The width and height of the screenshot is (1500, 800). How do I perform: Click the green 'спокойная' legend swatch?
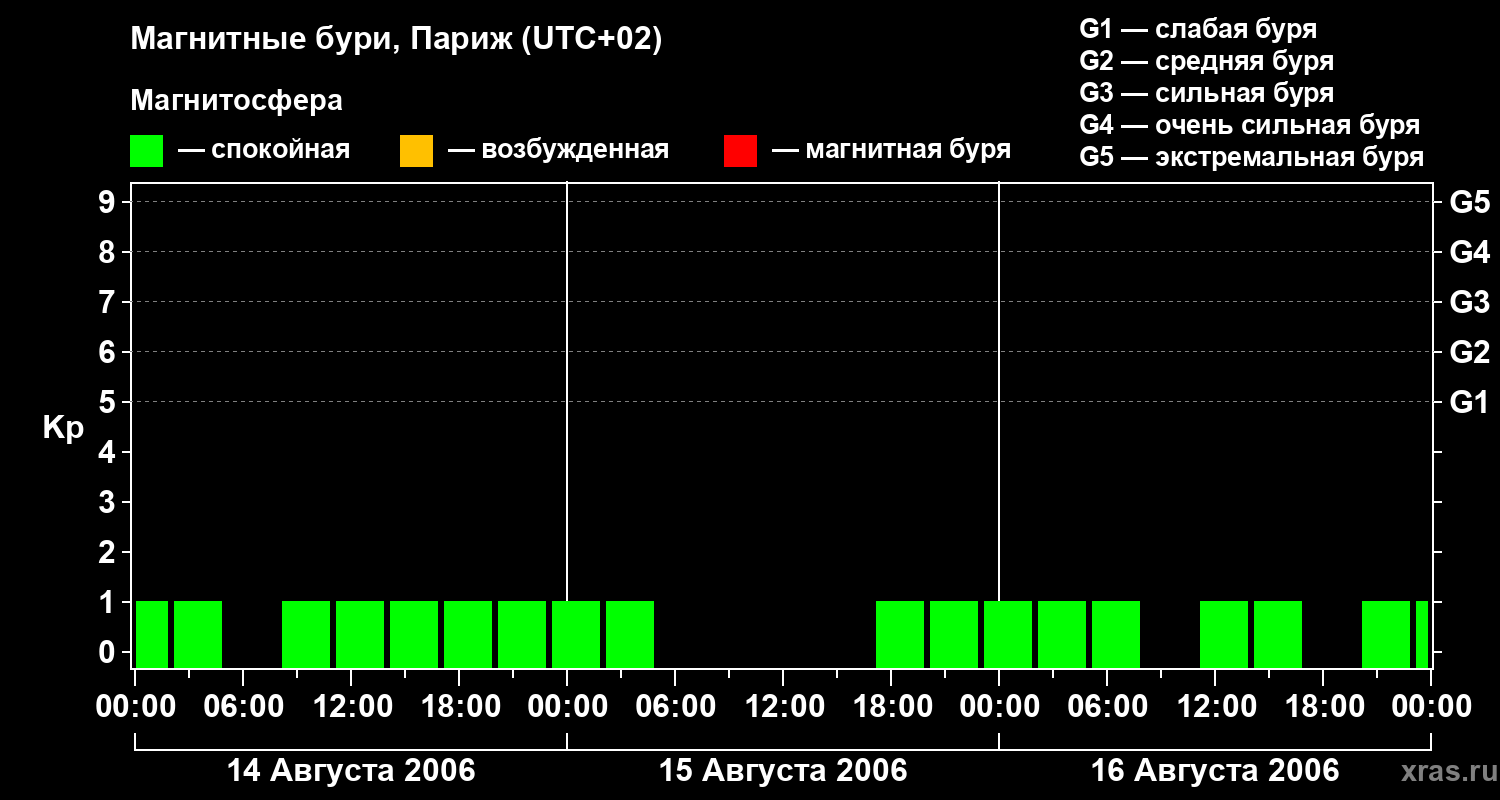[x=146, y=151]
